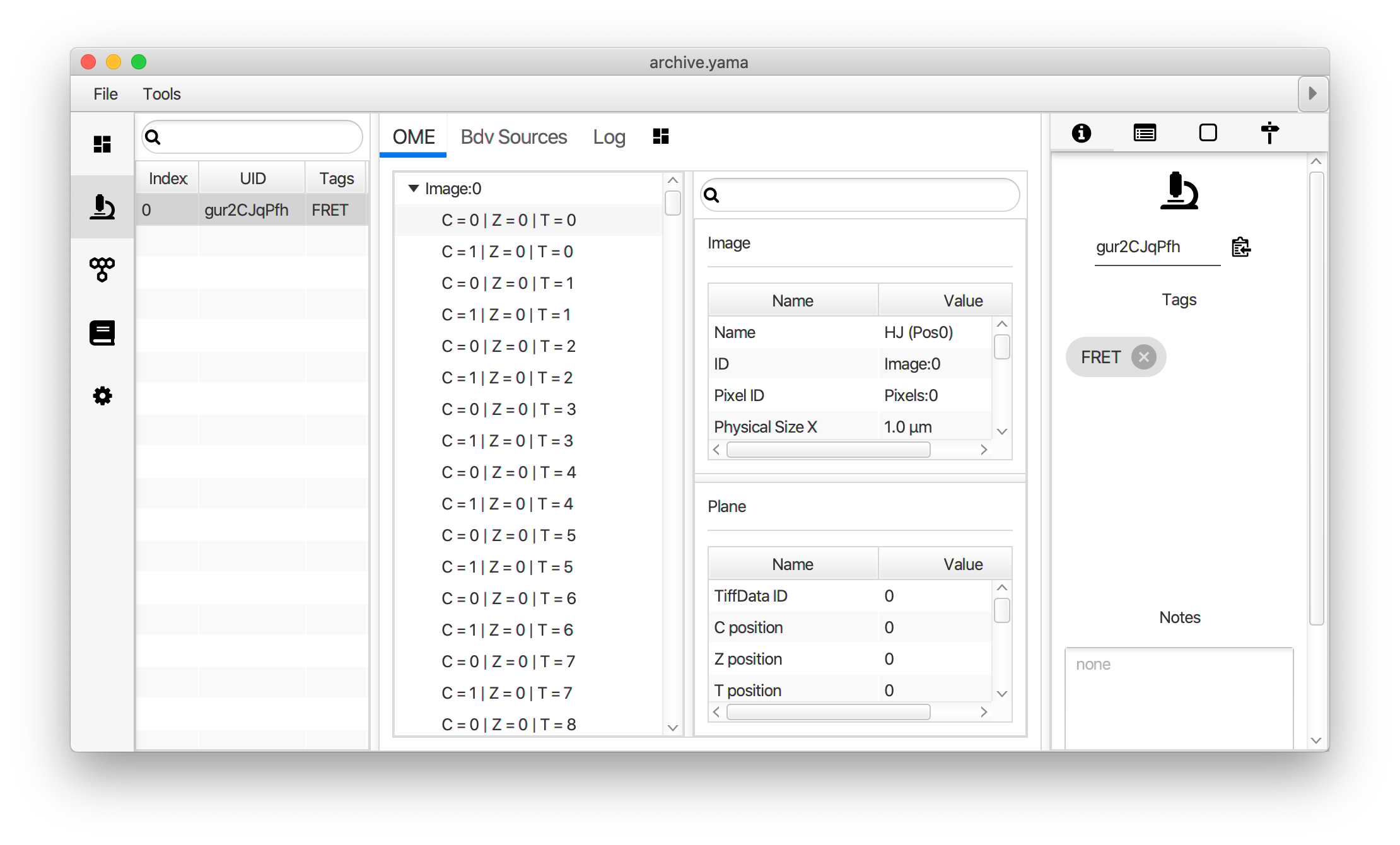Image resolution: width=1400 pixels, height=845 pixels.
Task: Click the metadata search field
Action: [x=860, y=195]
